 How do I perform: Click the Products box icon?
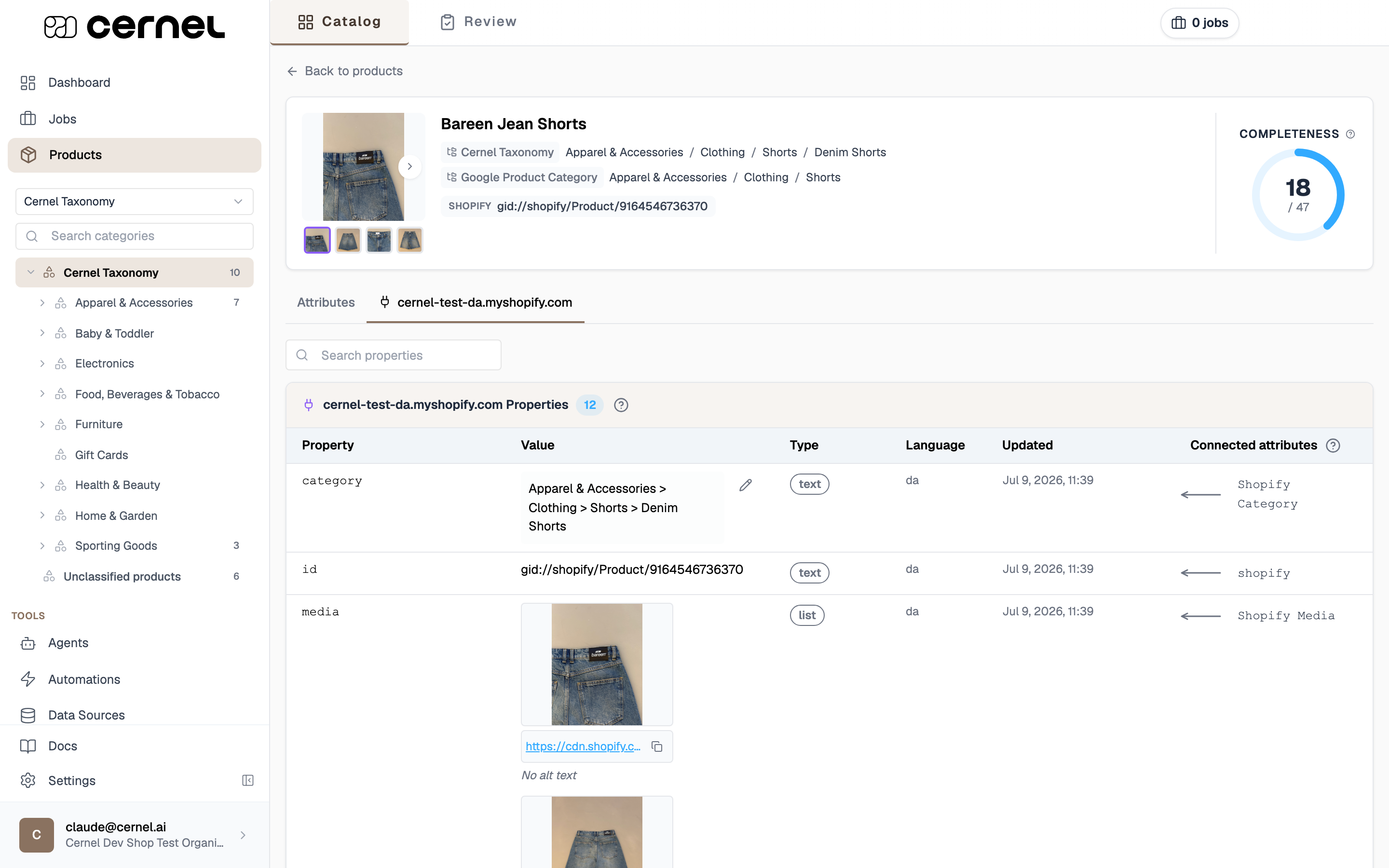click(x=28, y=155)
